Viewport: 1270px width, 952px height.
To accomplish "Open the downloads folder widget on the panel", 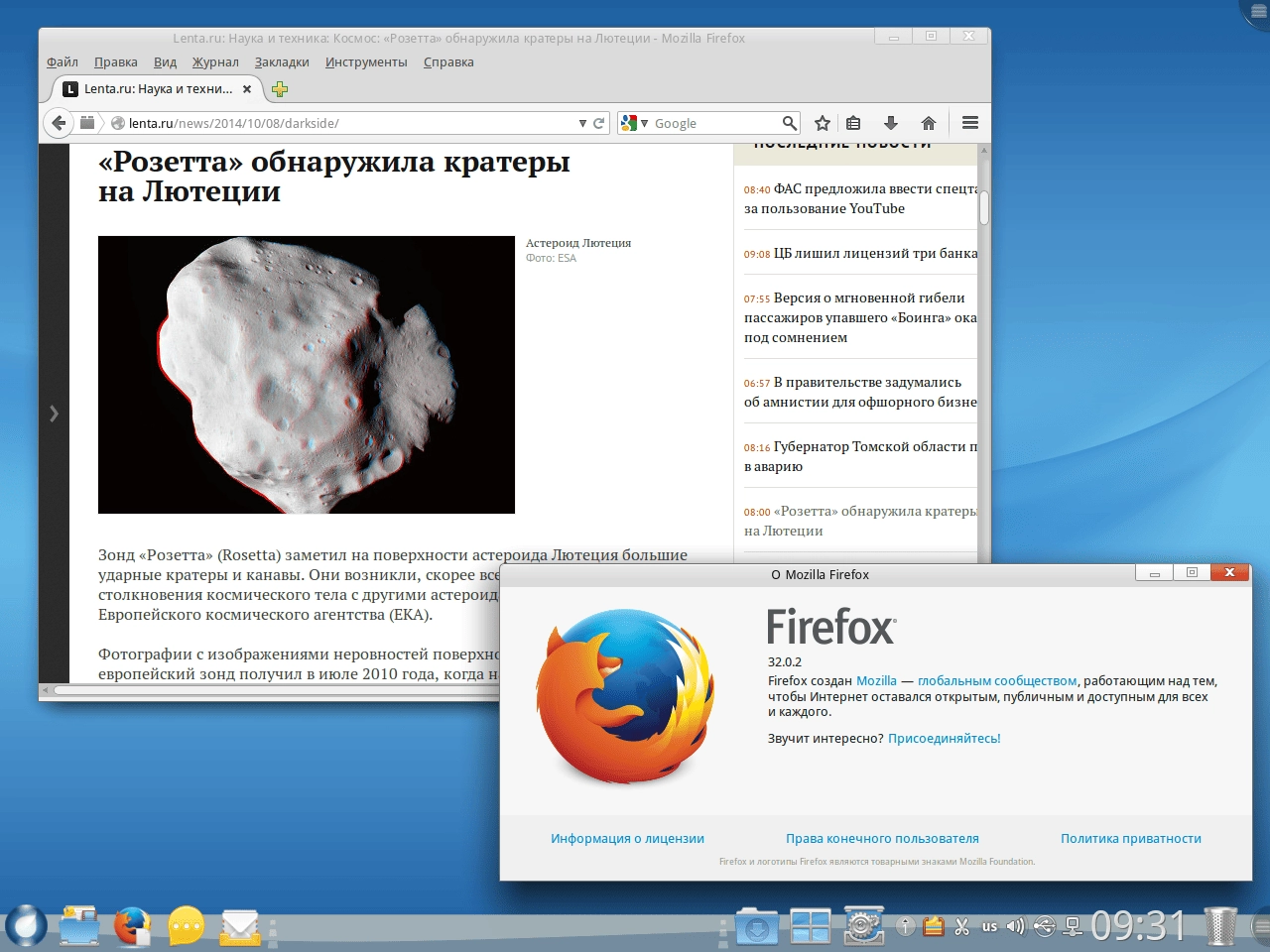I will pyautogui.click(x=757, y=926).
